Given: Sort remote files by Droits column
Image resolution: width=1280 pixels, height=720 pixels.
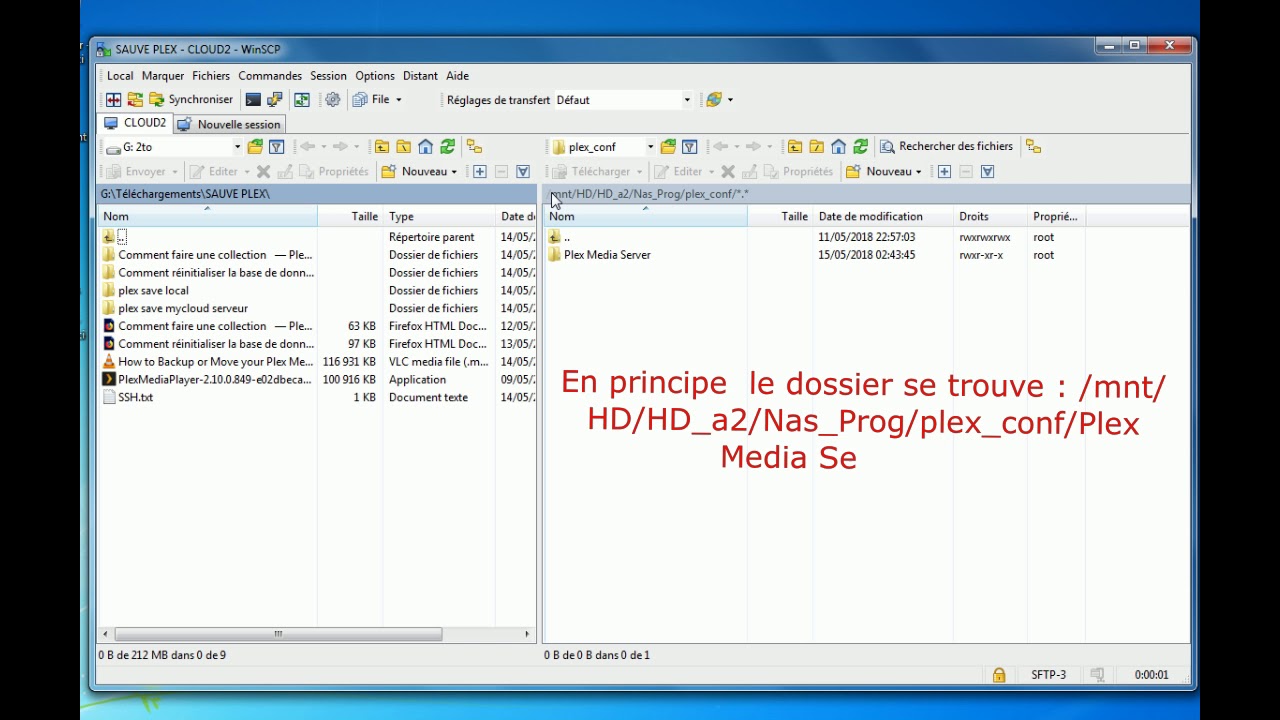Looking at the screenshot, I should coord(990,216).
